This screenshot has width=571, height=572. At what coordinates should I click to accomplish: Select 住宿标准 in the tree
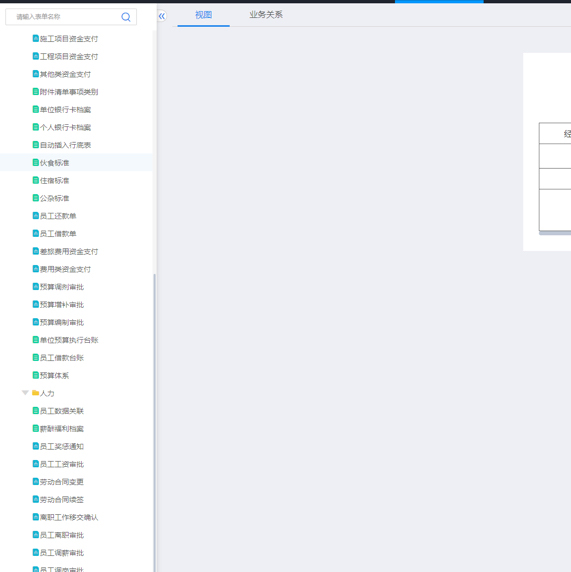[x=54, y=181]
